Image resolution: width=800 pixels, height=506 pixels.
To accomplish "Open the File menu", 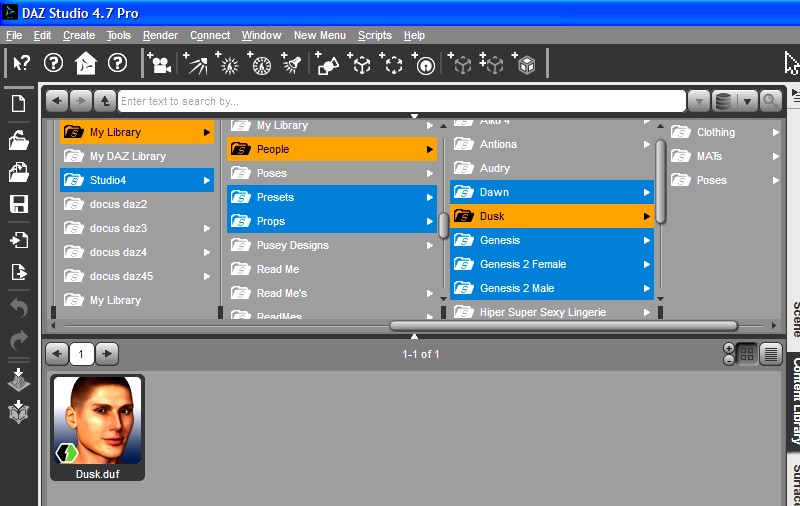I will click(x=14, y=35).
